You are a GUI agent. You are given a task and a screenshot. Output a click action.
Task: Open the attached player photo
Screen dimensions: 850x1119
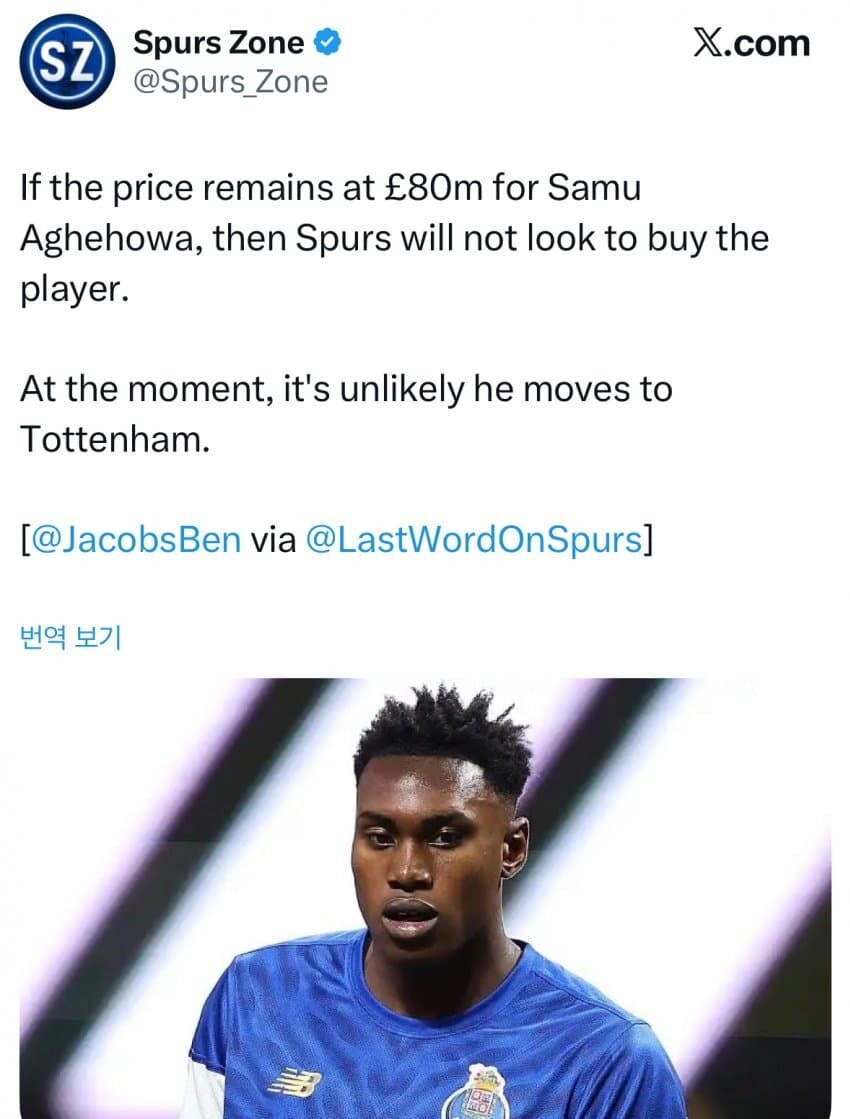point(425,898)
